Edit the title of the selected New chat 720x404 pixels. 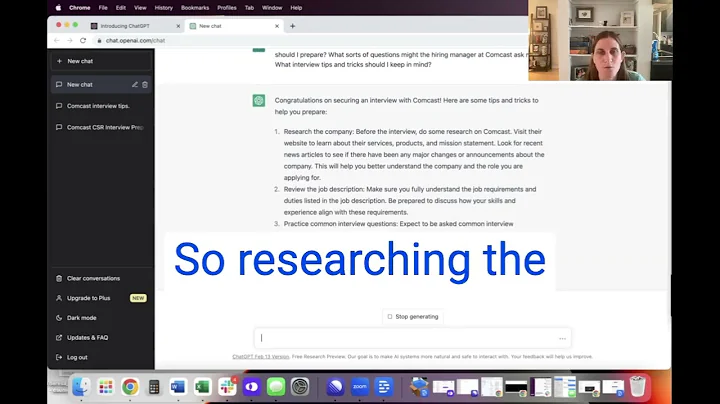click(x=135, y=84)
